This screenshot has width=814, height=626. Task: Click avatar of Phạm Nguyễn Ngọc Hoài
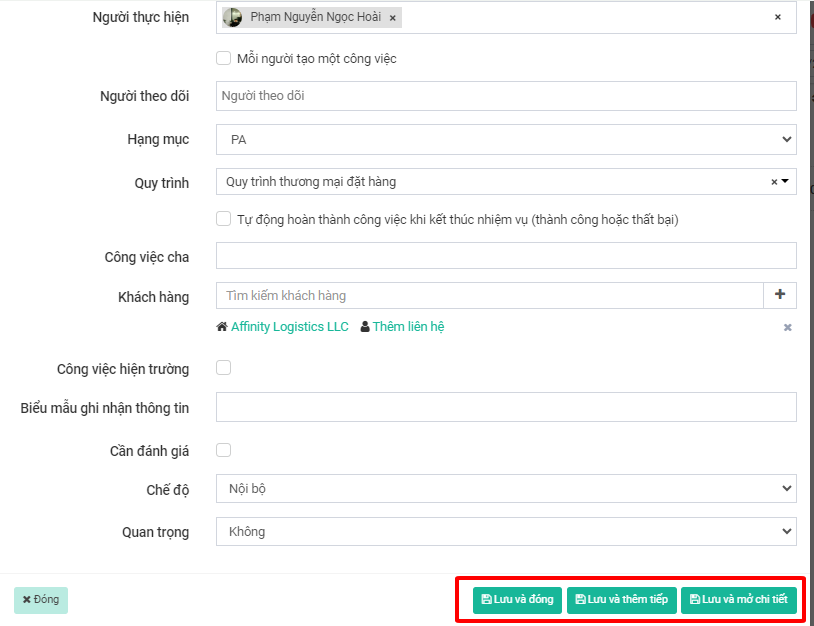tap(233, 17)
